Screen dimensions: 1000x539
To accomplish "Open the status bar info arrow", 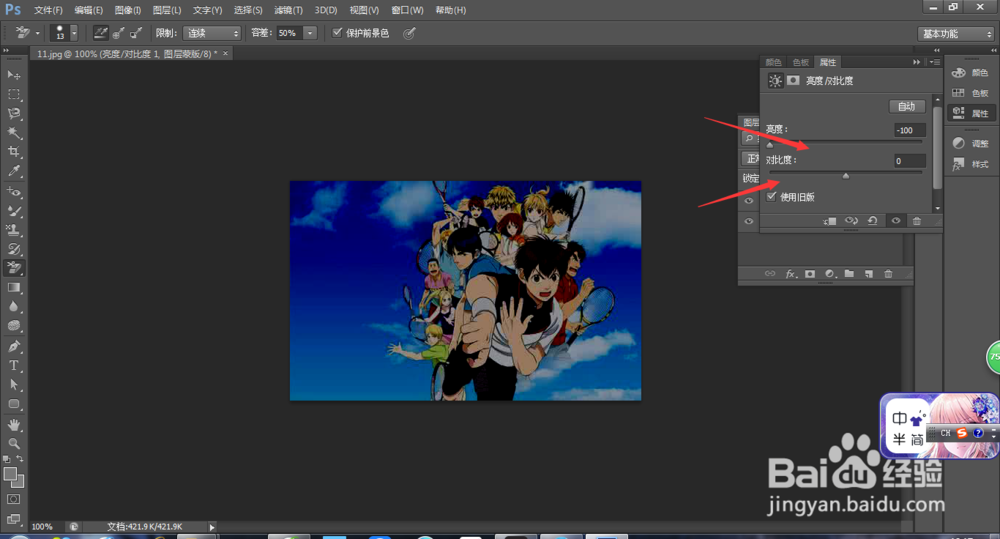I will click(x=212, y=527).
